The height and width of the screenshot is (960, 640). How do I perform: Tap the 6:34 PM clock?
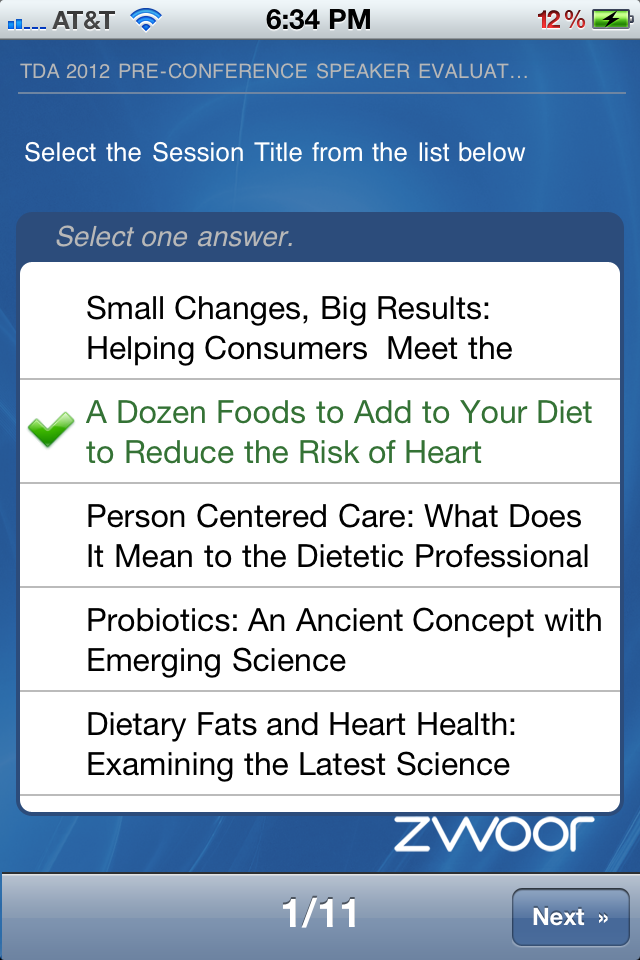tap(318, 19)
